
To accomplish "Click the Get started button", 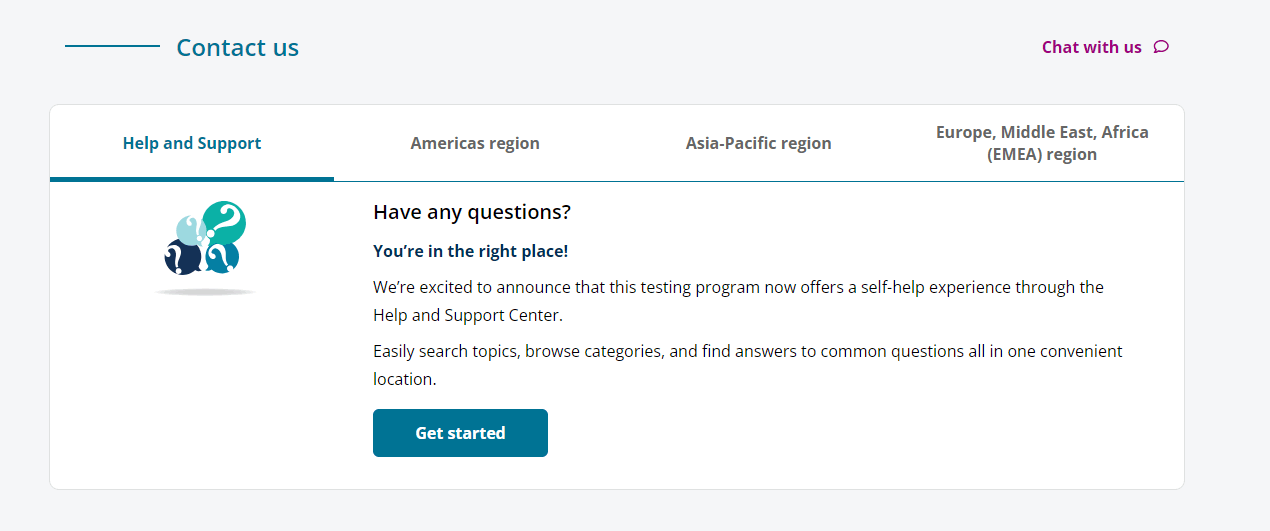I will click(x=460, y=433).
